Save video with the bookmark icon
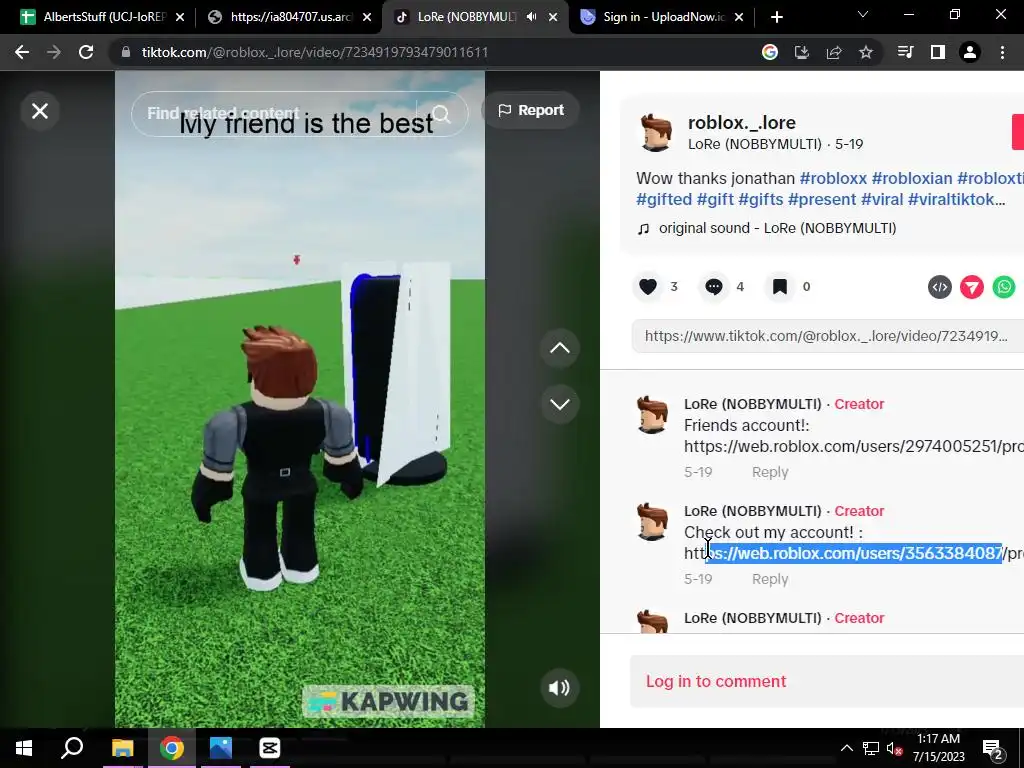Screen dimensions: 1024x768 coord(780,287)
